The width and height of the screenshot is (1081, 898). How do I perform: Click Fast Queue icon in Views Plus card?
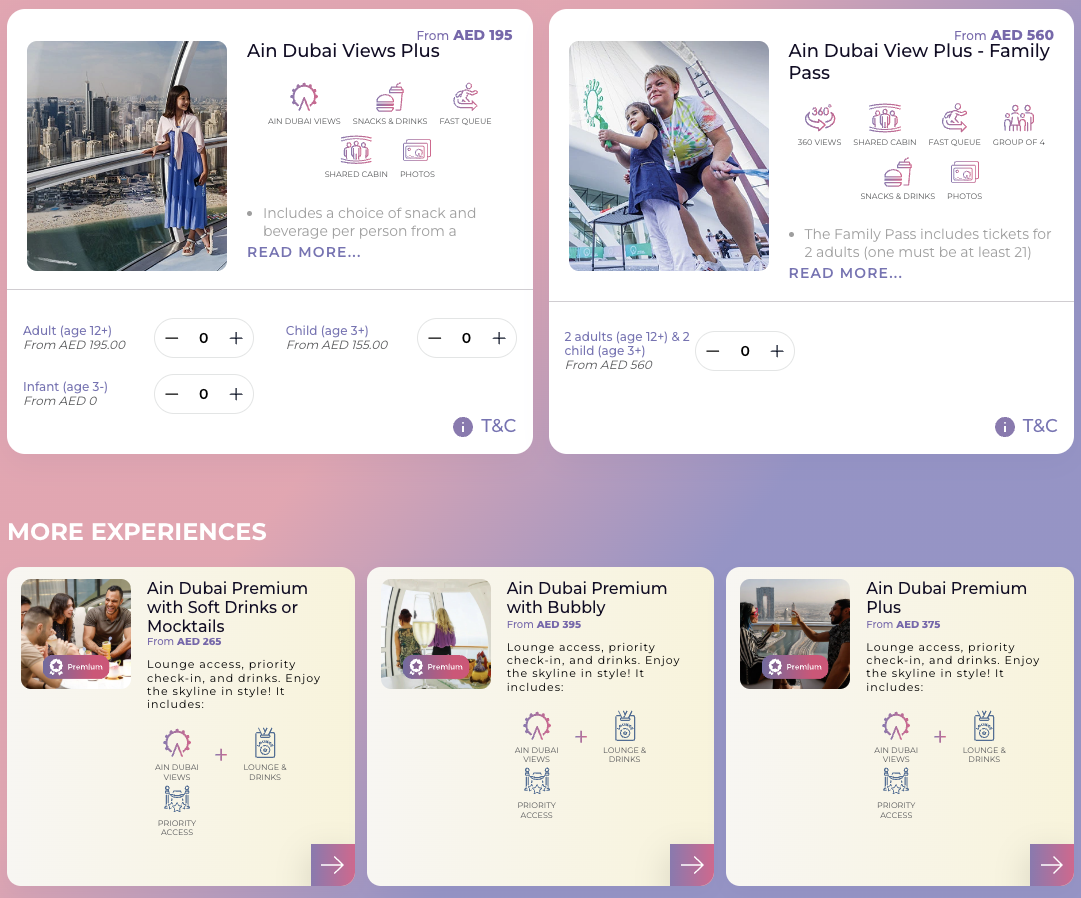pos(465,97)
